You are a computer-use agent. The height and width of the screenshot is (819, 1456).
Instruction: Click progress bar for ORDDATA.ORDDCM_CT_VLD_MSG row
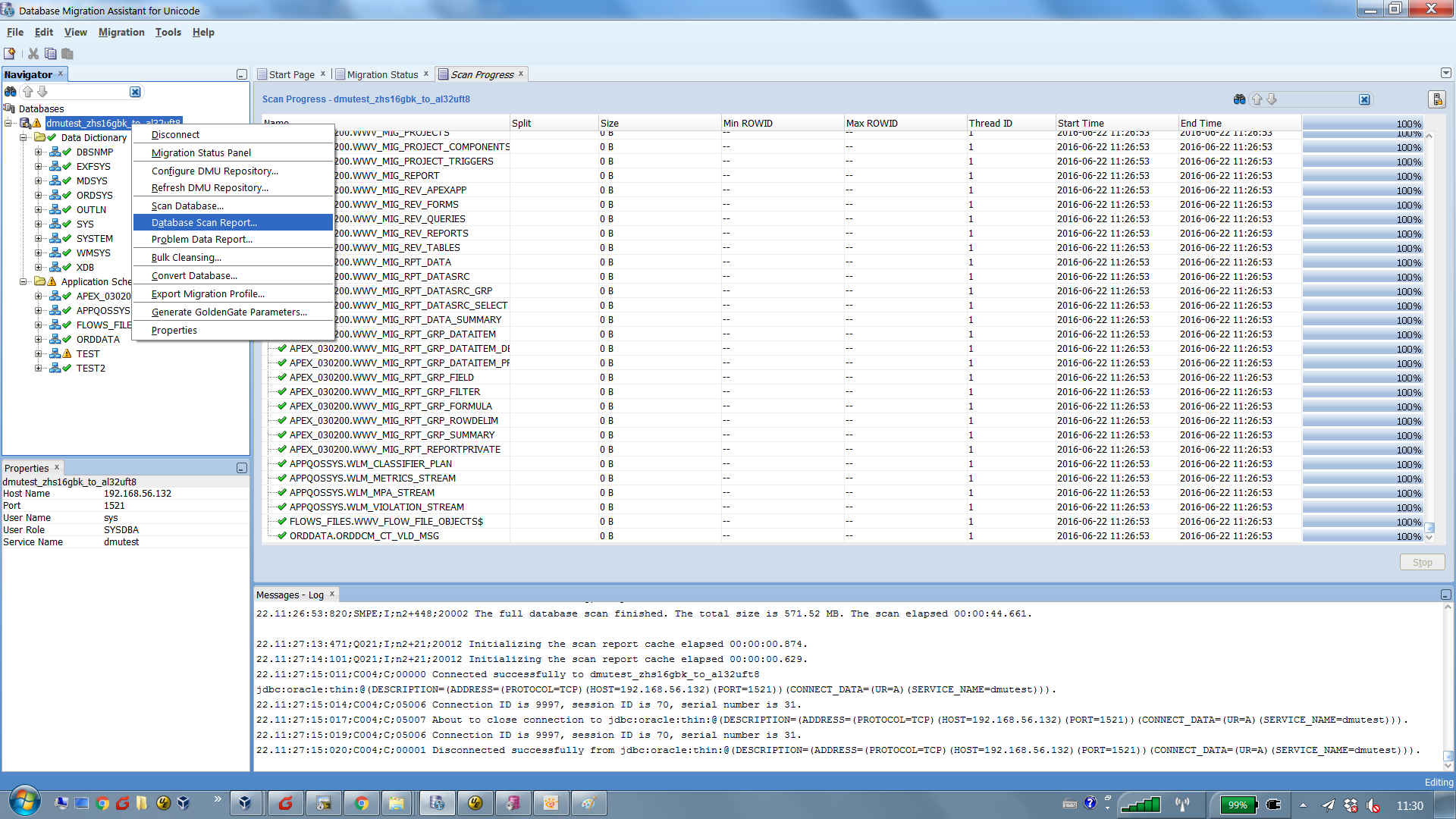(x=1363, y=536)
